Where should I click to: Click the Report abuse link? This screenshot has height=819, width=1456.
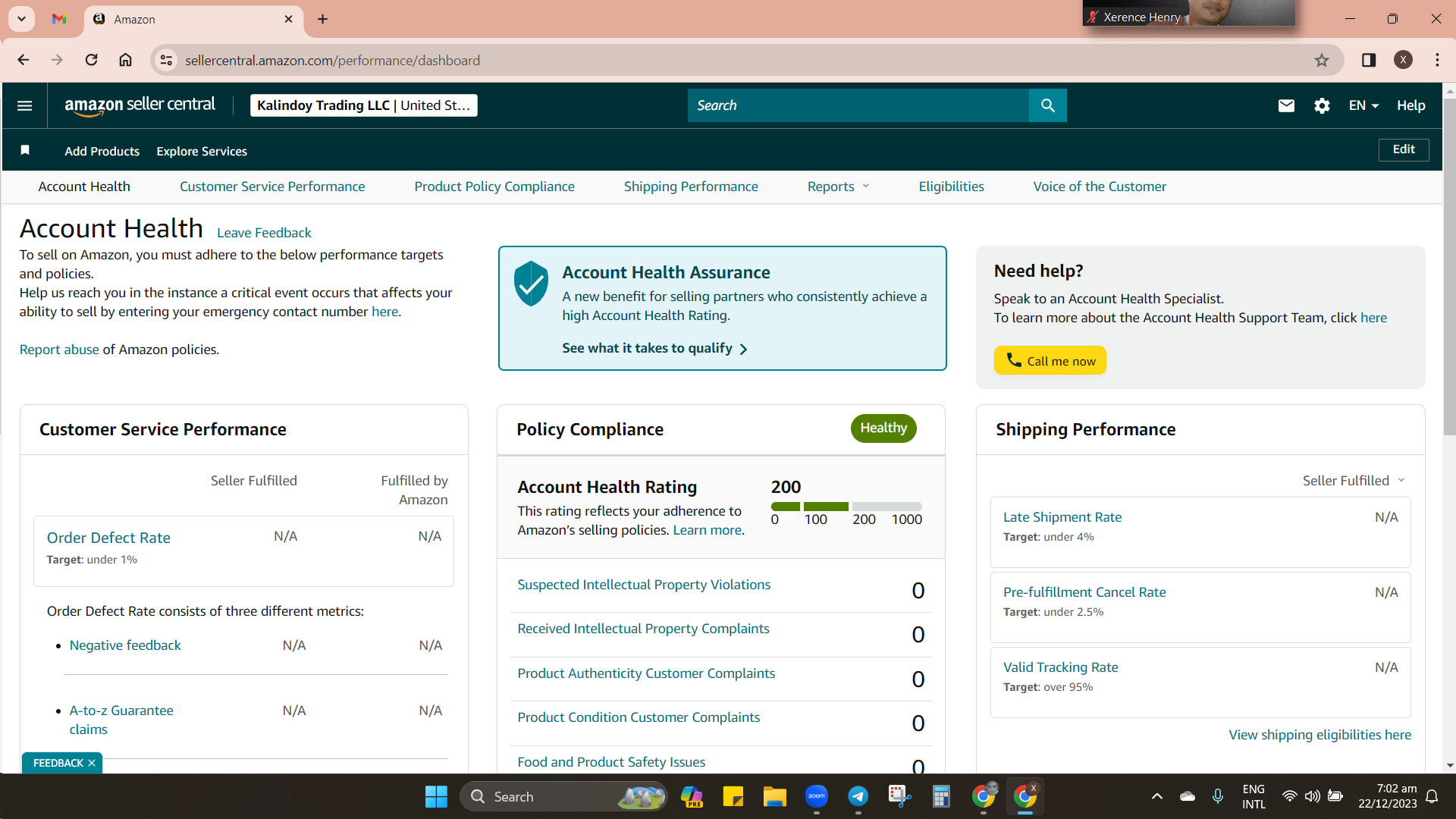point(59,350)
